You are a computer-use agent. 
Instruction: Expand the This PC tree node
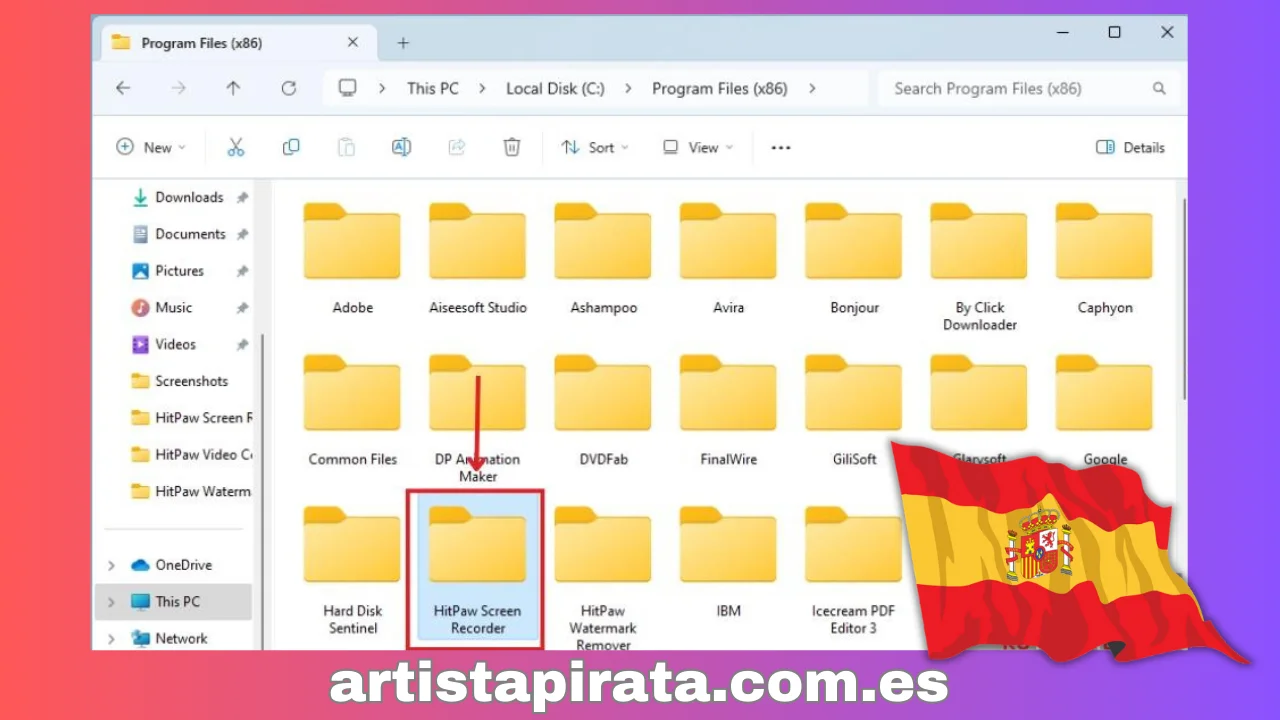click(112, 602)
